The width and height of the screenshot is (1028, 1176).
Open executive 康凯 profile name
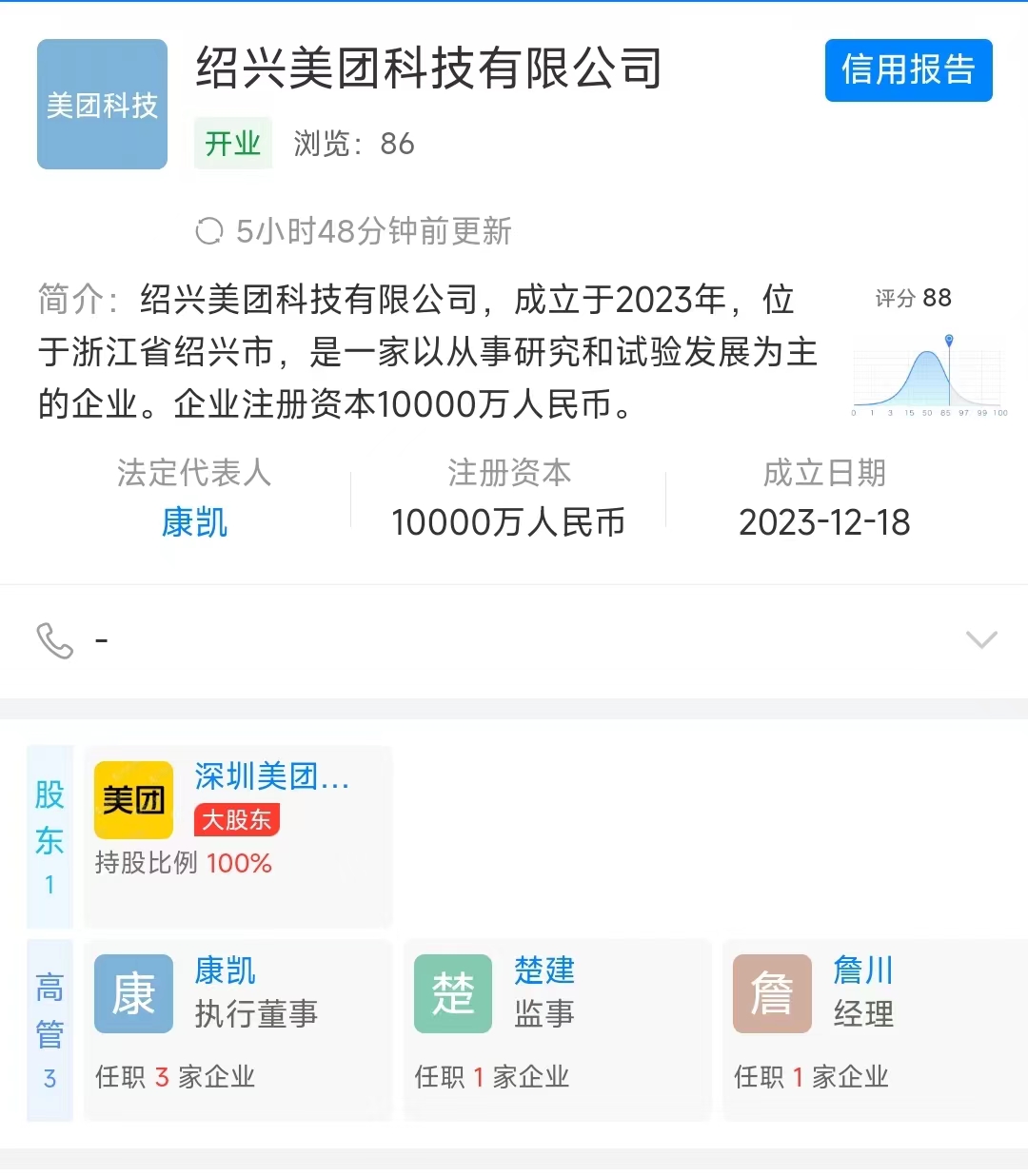[225, 970]
